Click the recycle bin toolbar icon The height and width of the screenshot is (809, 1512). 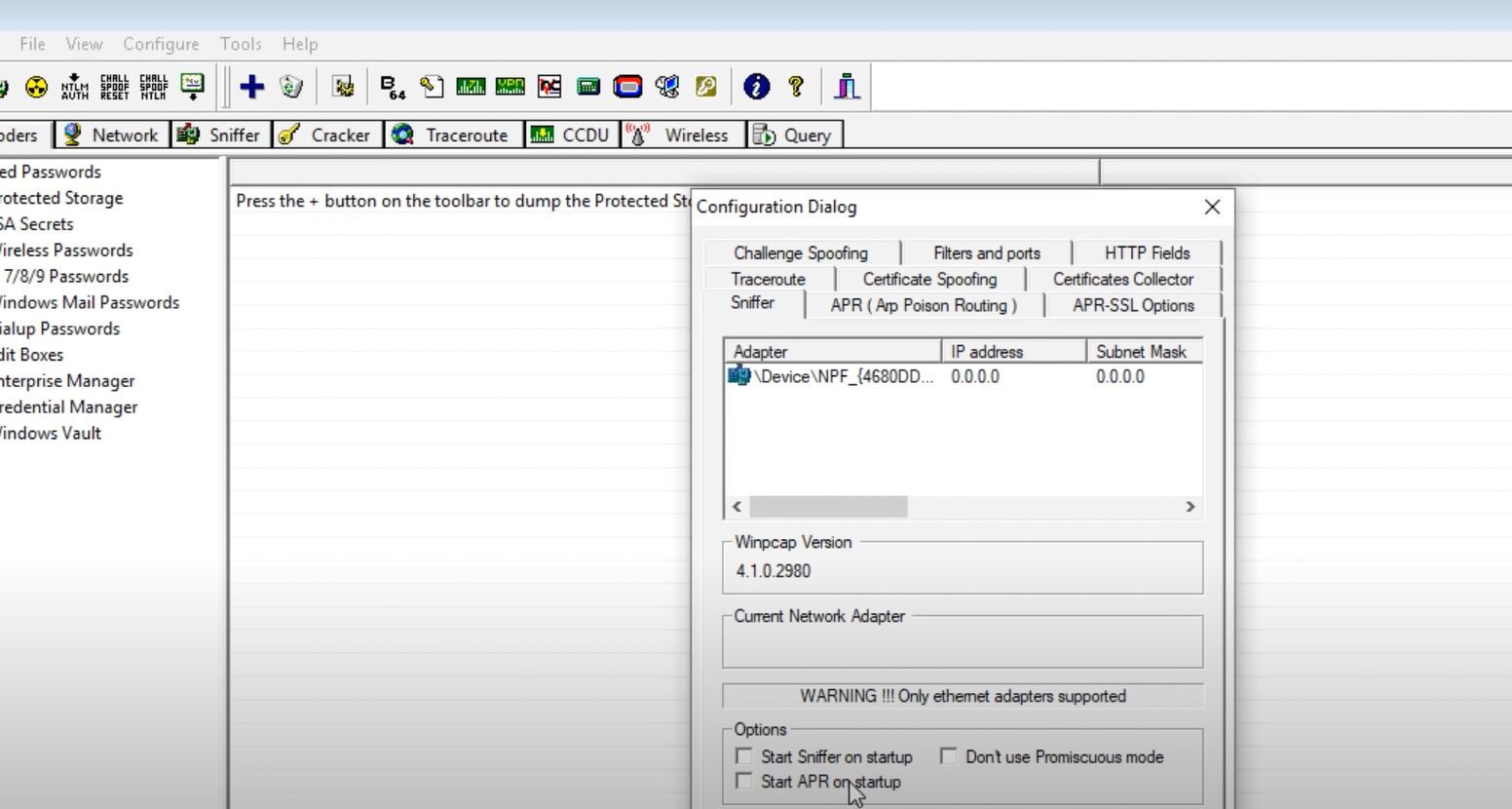click(291, 87)
